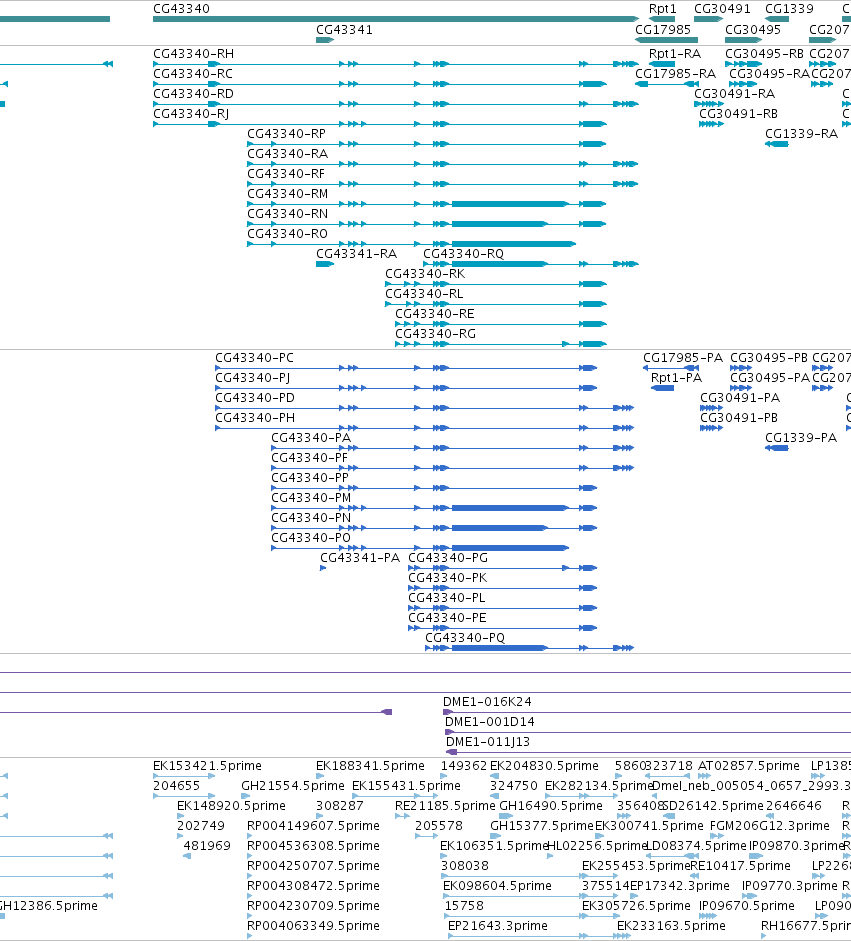Select the CG17985 gene label
The image size is (851, 941).
click(663, 30)
